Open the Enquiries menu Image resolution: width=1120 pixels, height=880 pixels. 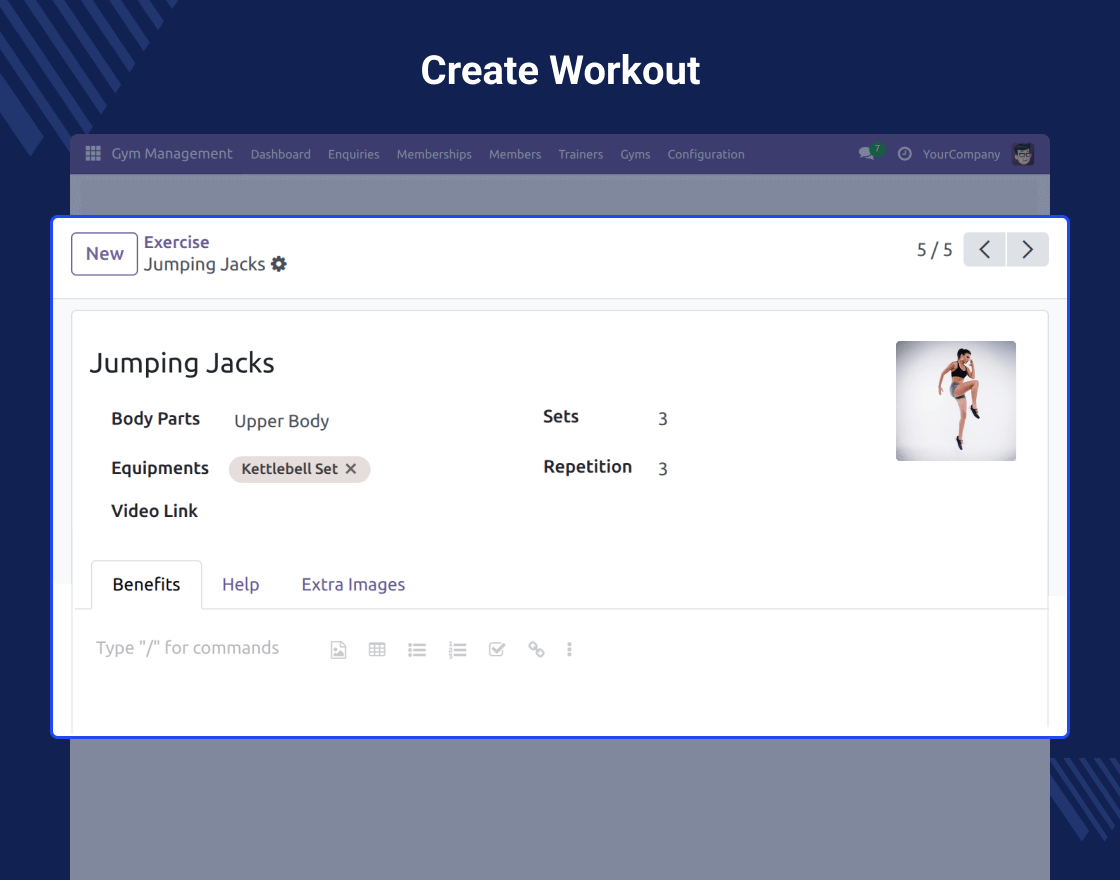click(354, 154)
